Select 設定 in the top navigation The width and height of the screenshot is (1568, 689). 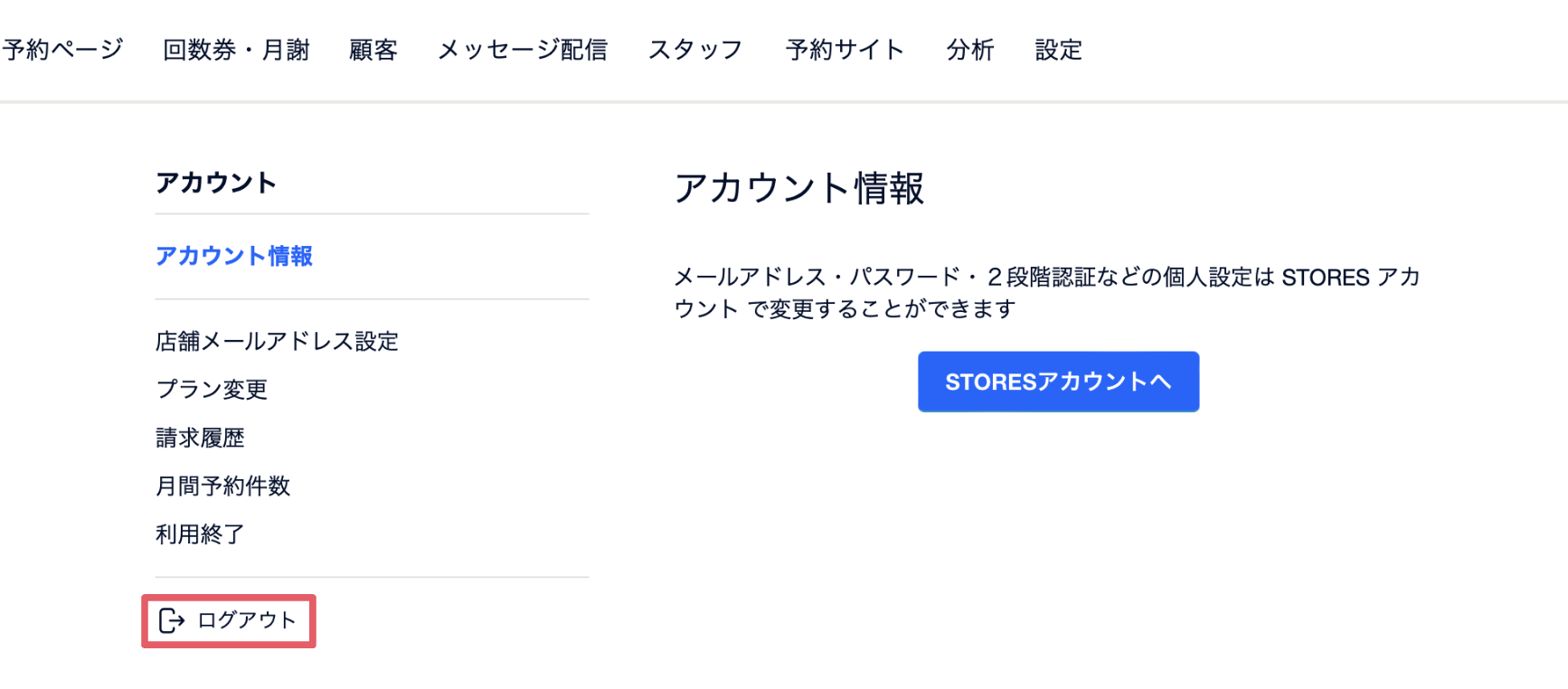(1058, 50)
